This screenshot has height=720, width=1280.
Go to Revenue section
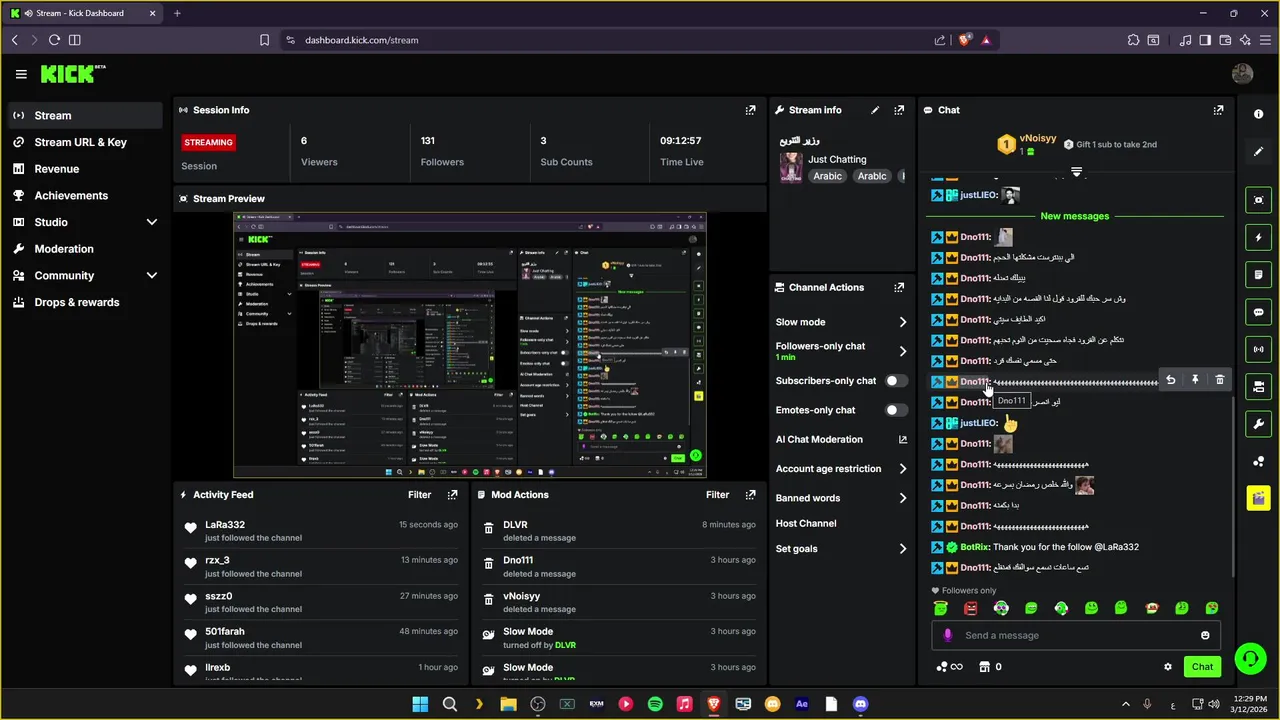click(x=85, y=169)
